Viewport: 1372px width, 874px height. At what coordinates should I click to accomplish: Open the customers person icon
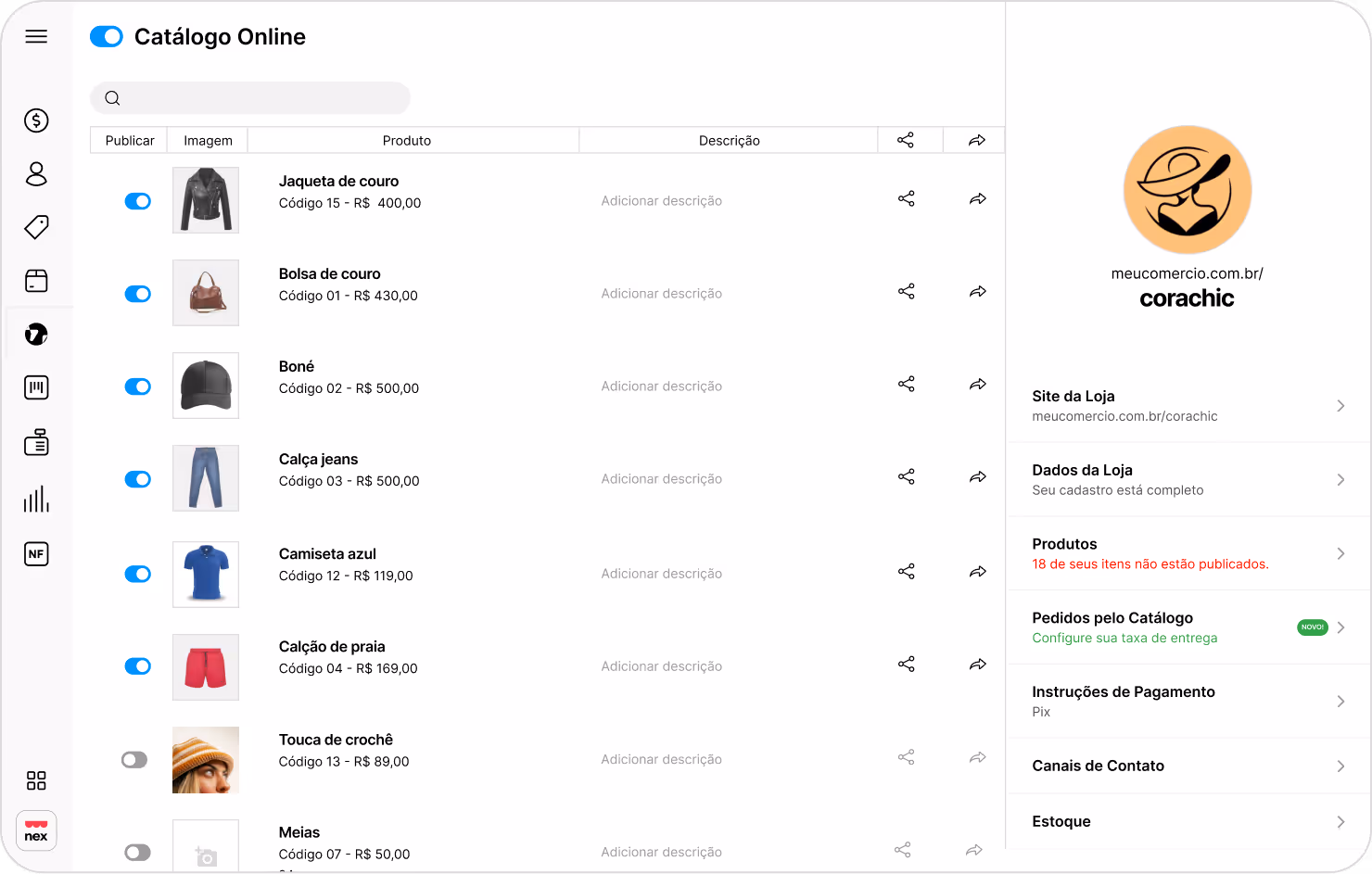pyautogui.click(x=36, y=173)
